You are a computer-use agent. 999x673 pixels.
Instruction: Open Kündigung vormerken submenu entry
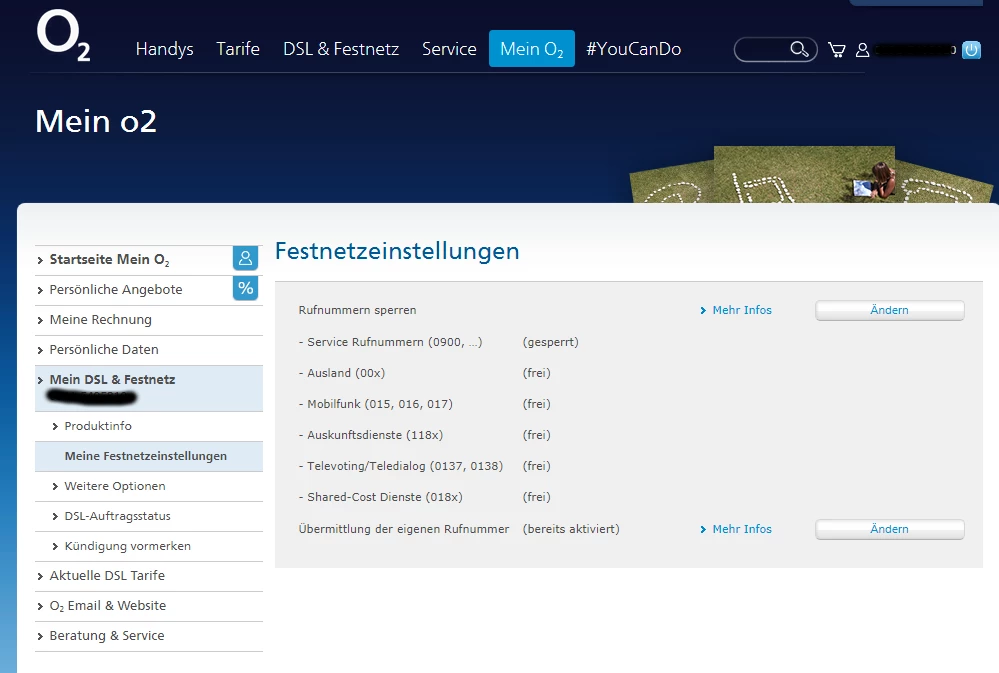click(127, 546)
